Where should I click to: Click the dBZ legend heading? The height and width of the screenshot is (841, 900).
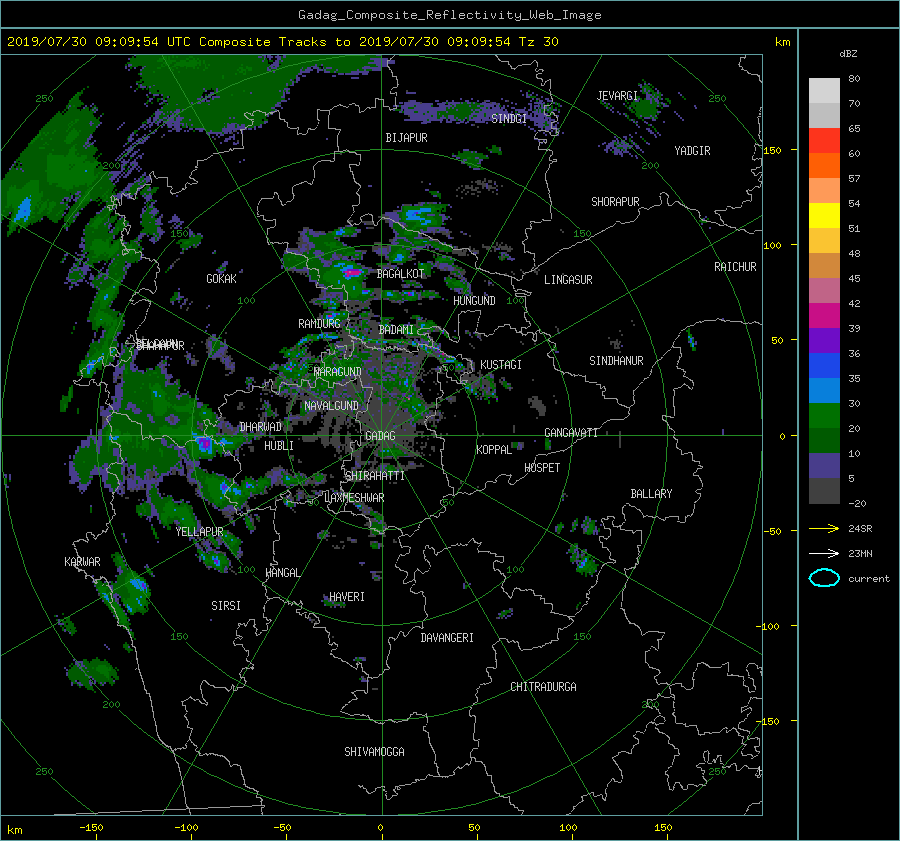click(x=848, y=53)
